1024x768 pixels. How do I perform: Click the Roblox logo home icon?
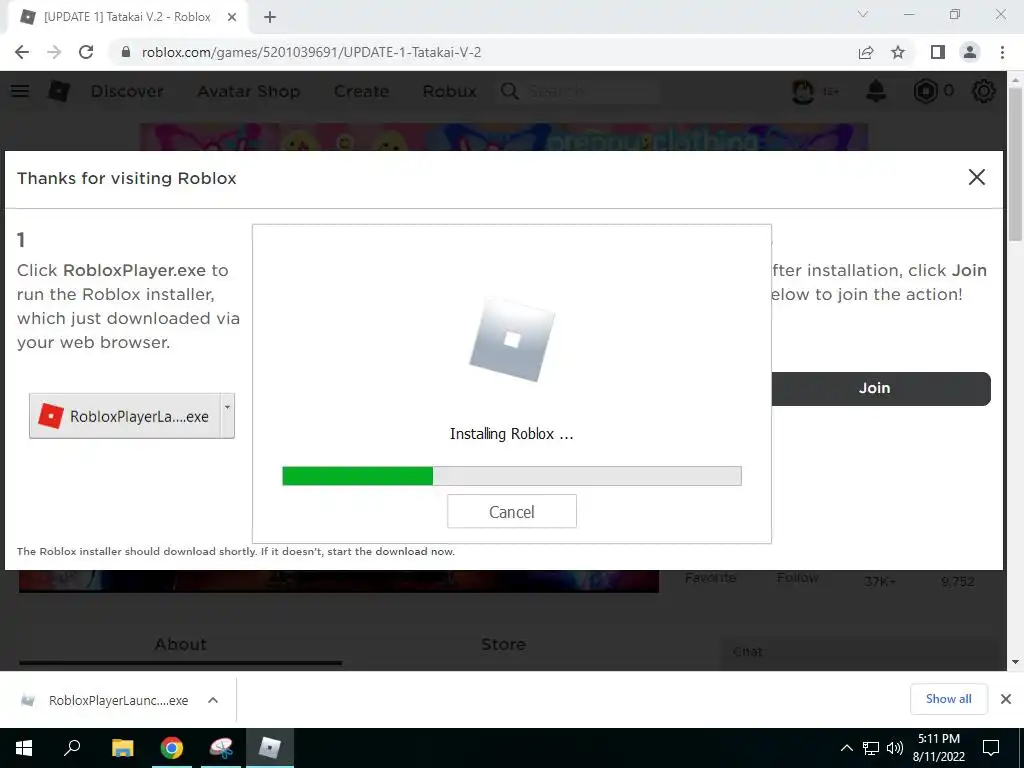[59, 91]
